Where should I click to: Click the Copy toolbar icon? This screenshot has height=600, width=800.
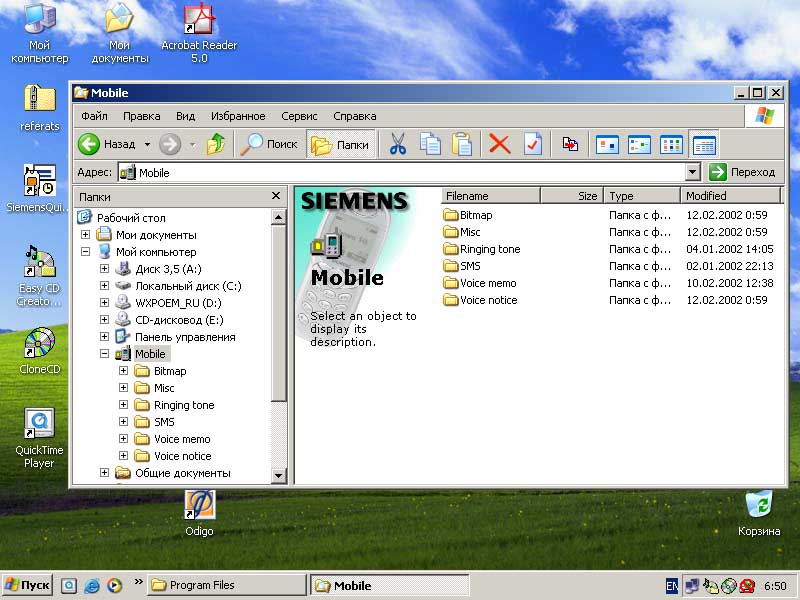point(430,144)
